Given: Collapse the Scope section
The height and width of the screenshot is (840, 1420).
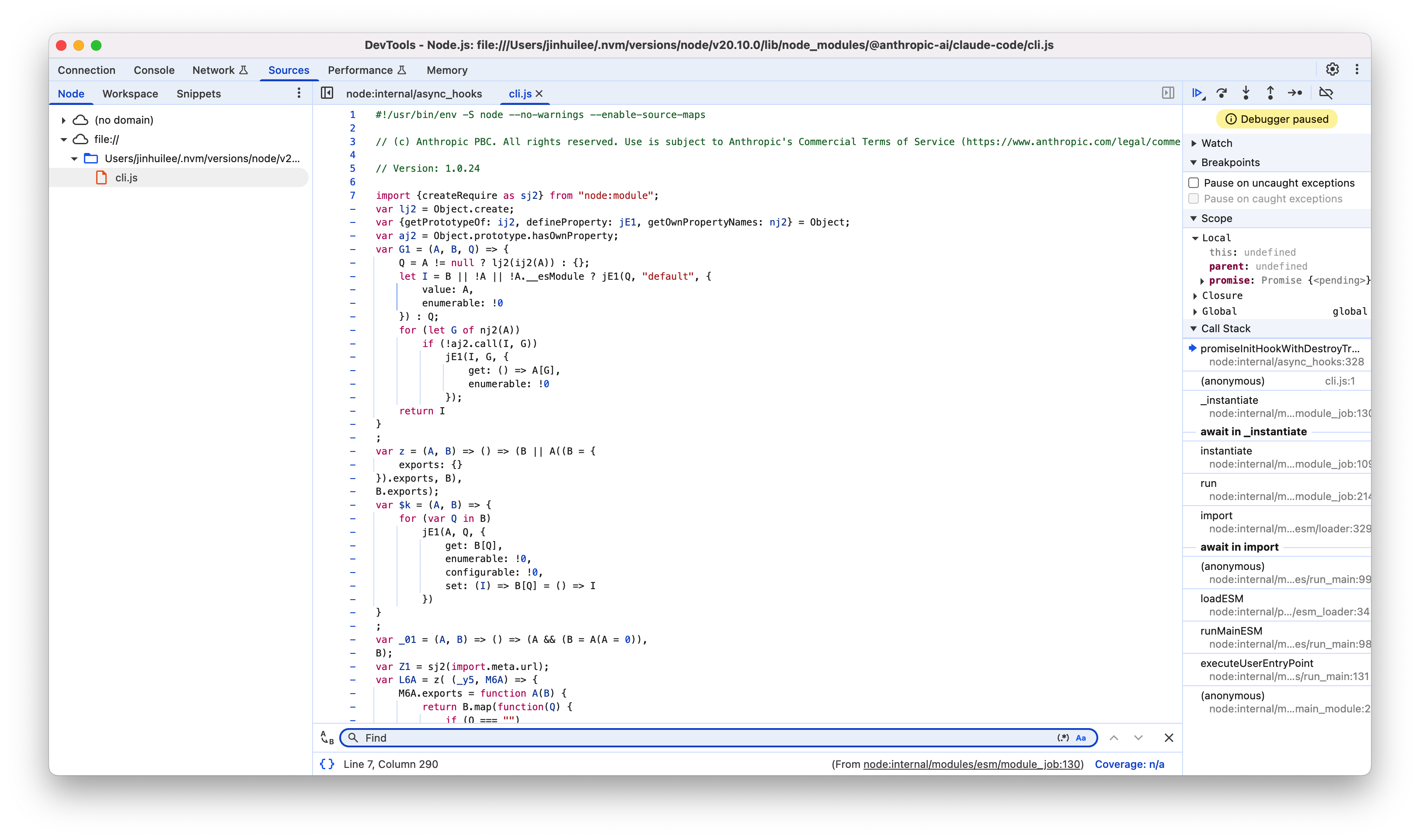Looking at the screenshot, I should (x=1194, y=218).
